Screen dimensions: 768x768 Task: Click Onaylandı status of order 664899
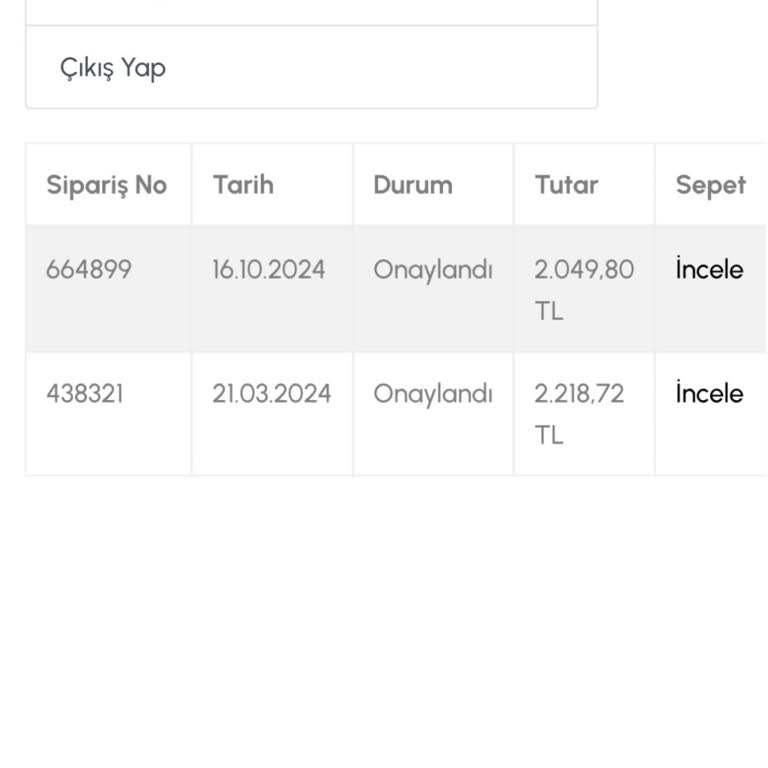pos(433,270)
